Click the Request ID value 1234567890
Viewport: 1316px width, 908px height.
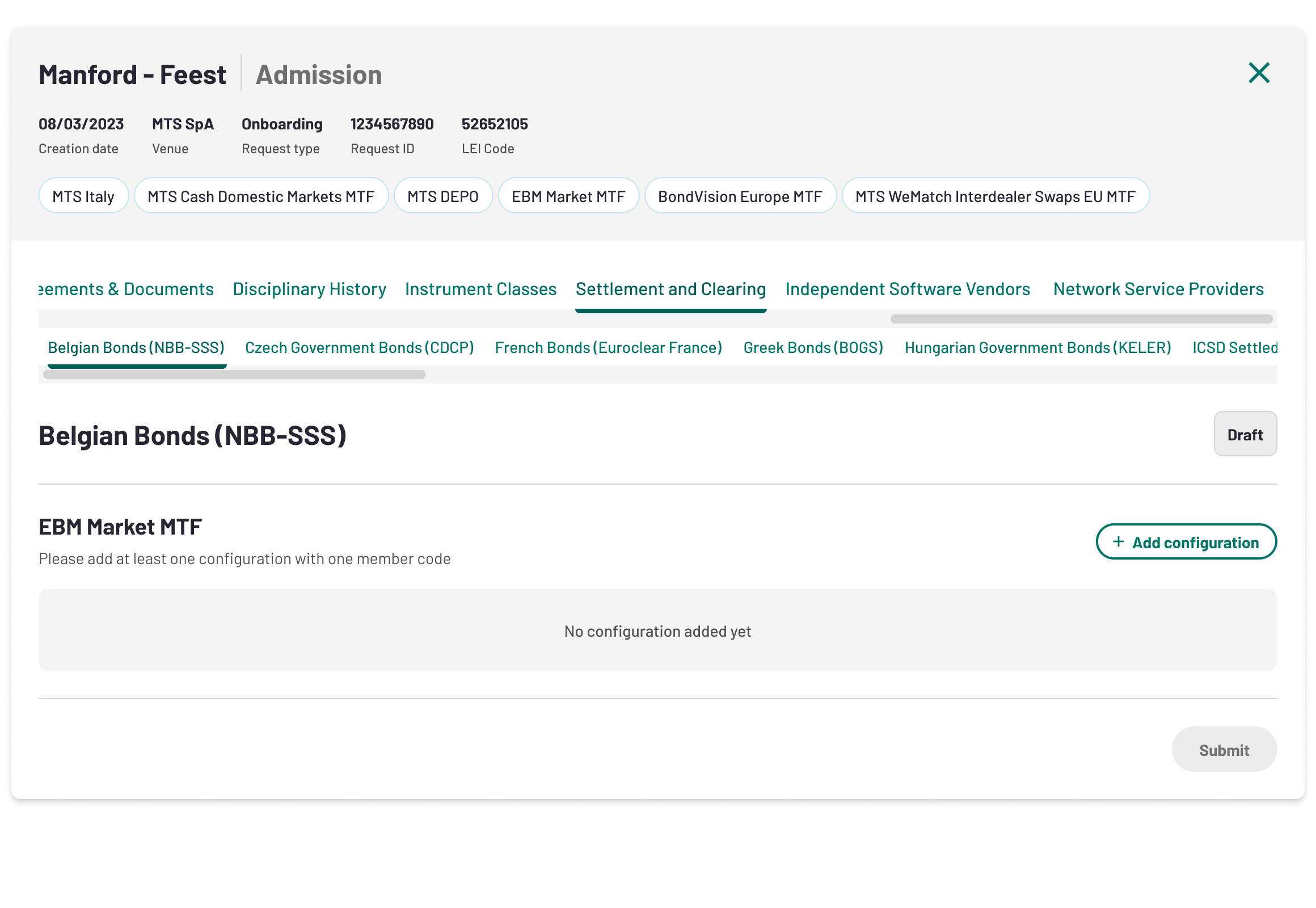pyautogui.click(x=392, y=124)
